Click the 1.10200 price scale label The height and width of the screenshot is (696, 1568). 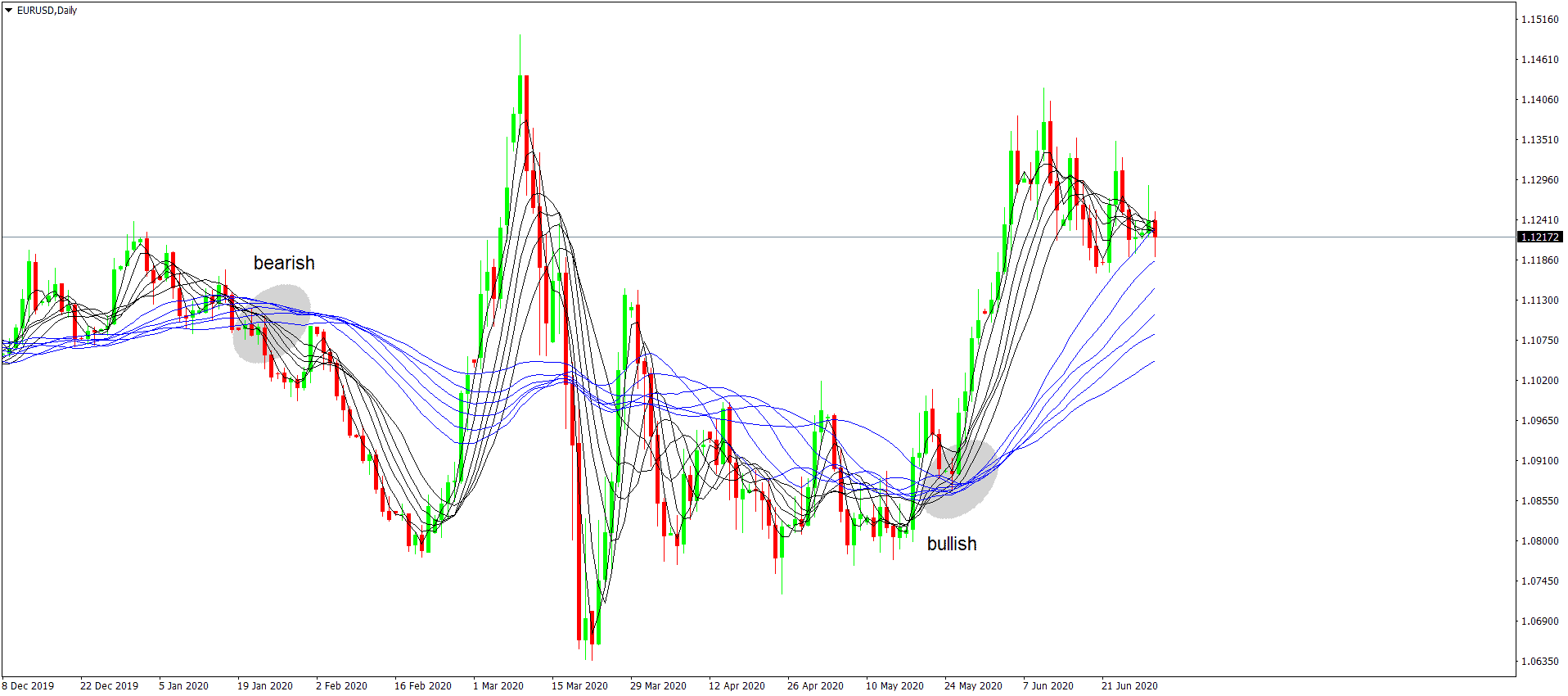click(x=1539, y=381)
